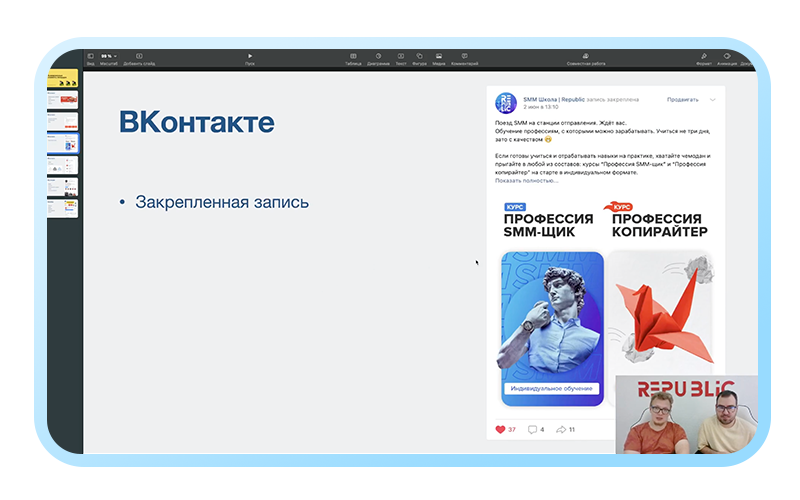Select the second slide thumbnail with red banner
This screenshot has height=500, width=800.
[62, 99]
